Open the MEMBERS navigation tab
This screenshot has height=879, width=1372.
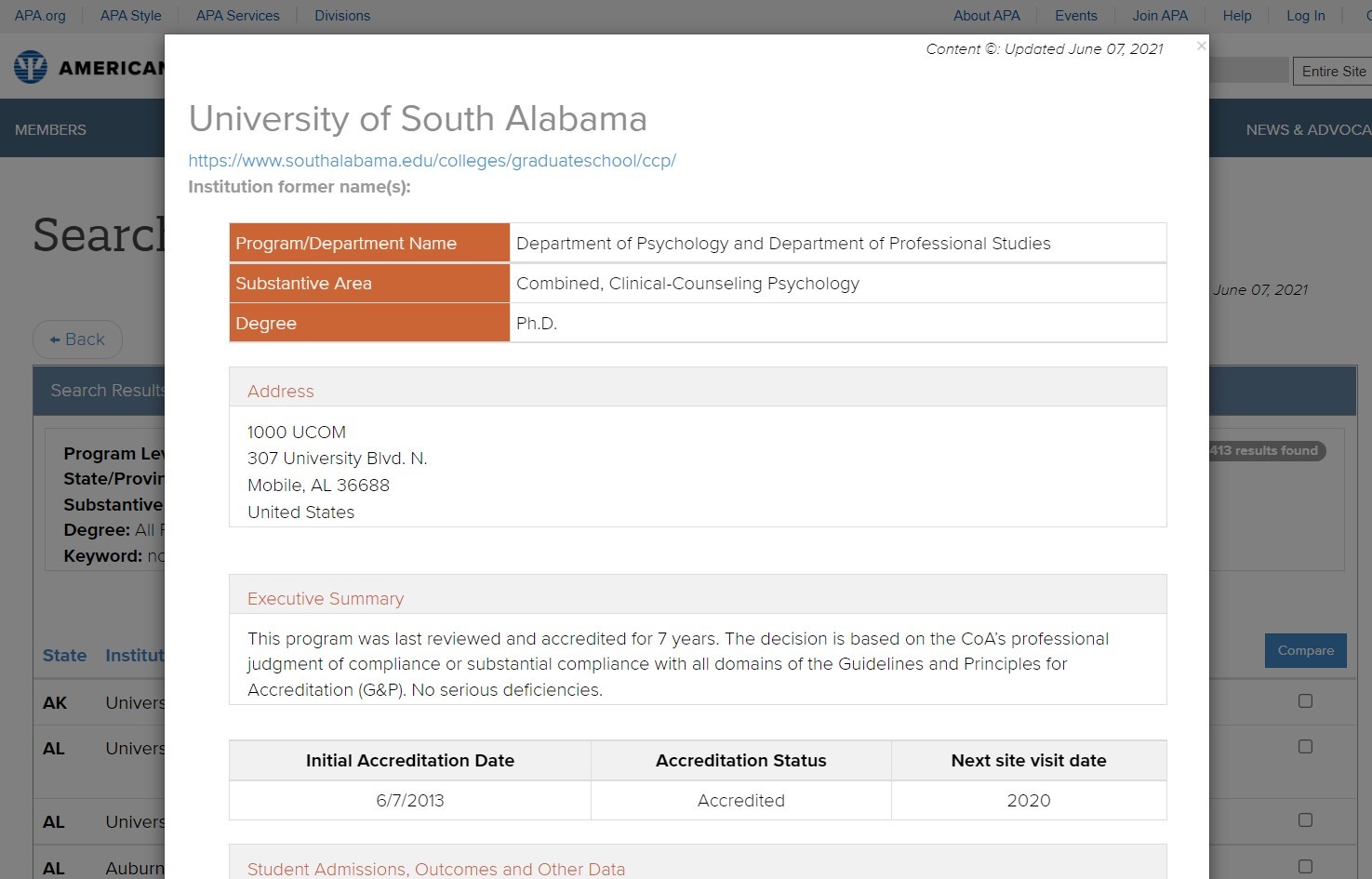tap(50, 130)
